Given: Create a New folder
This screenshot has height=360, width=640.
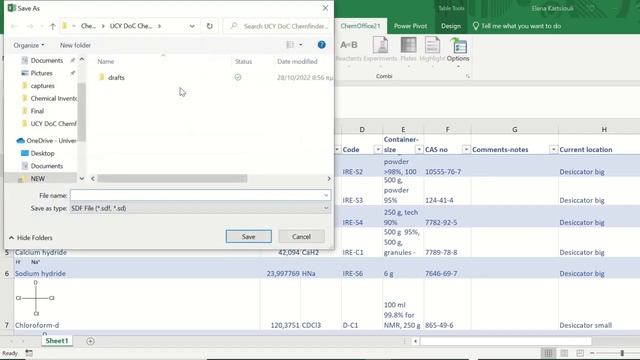Looking at the screenshot, I should tap(76, 45).
